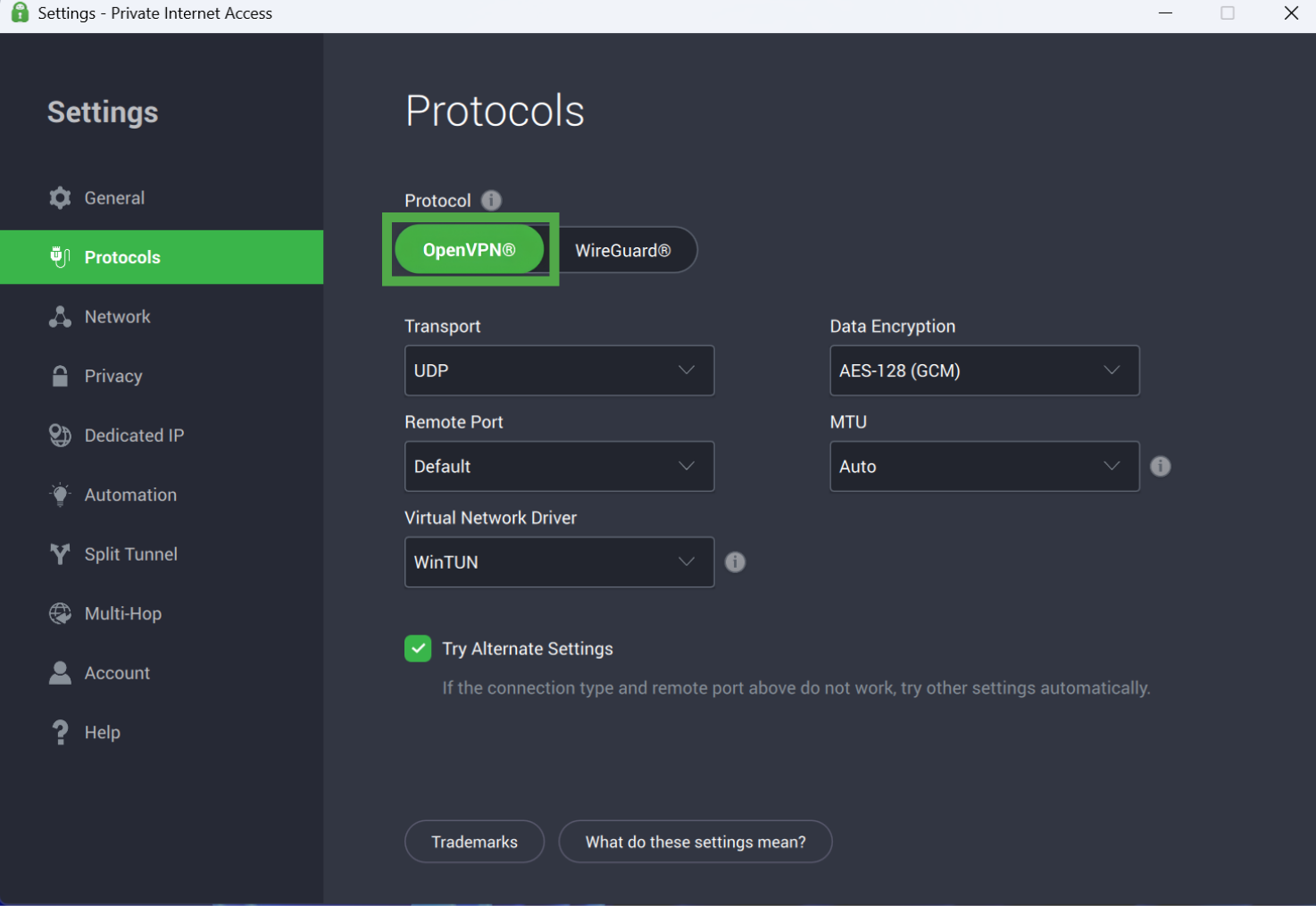
Task: Open the General settings page
Action: [x=162, y=198]
